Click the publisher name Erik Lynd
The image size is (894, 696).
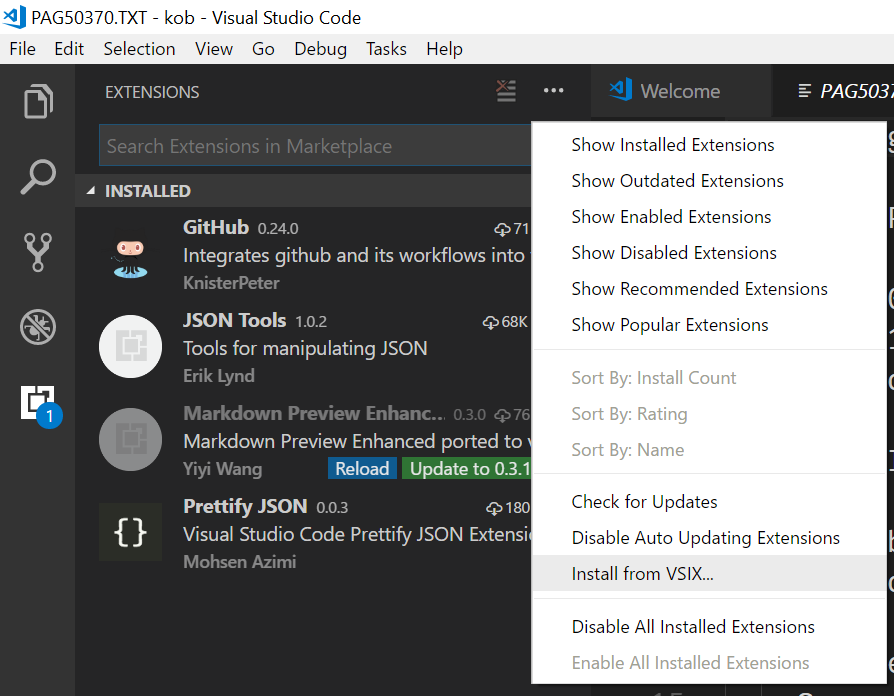(x=219, y=376)
